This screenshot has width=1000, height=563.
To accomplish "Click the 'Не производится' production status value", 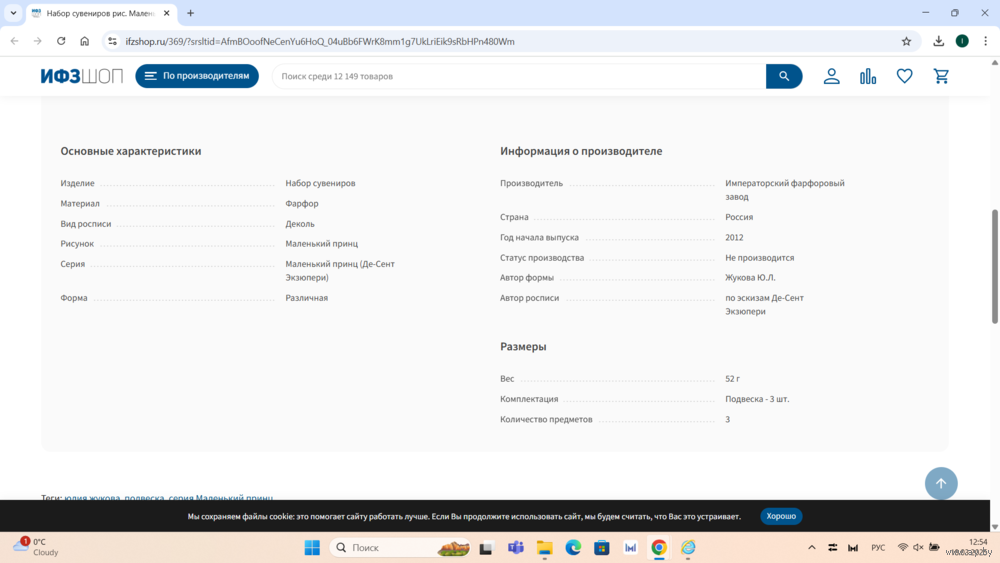I will tap(760, 258).
